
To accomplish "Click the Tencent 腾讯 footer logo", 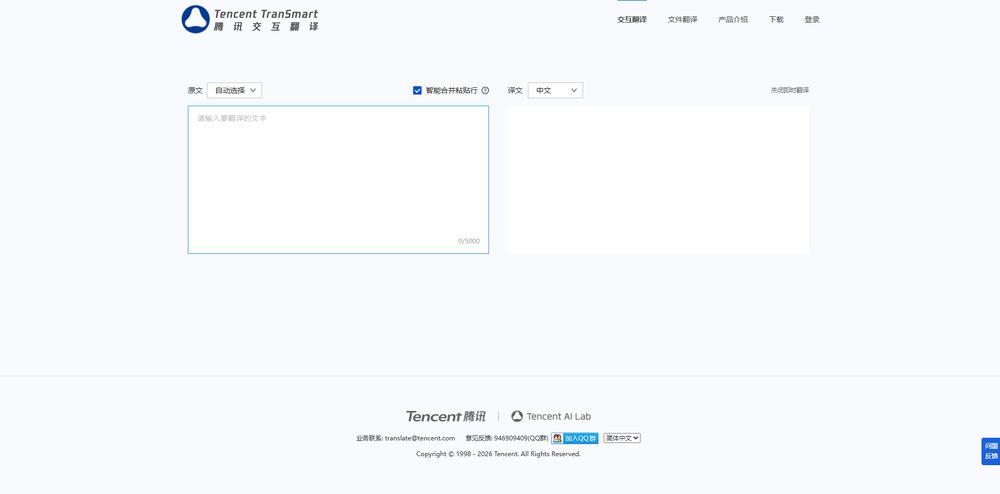I will tap(446, 416).
